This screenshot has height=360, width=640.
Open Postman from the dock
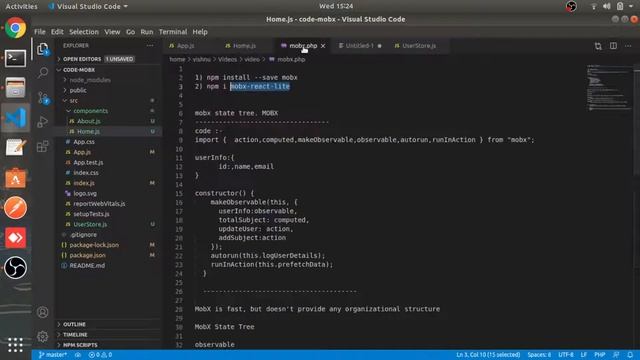16,208
